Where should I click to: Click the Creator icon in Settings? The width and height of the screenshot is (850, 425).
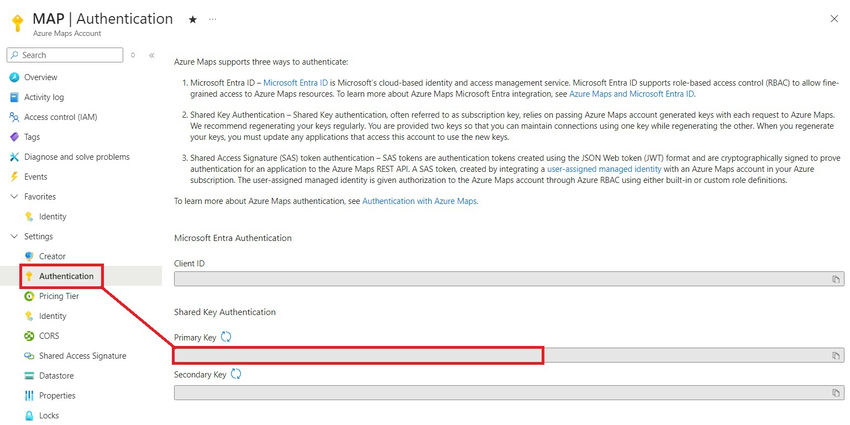[x=29, y=256]
